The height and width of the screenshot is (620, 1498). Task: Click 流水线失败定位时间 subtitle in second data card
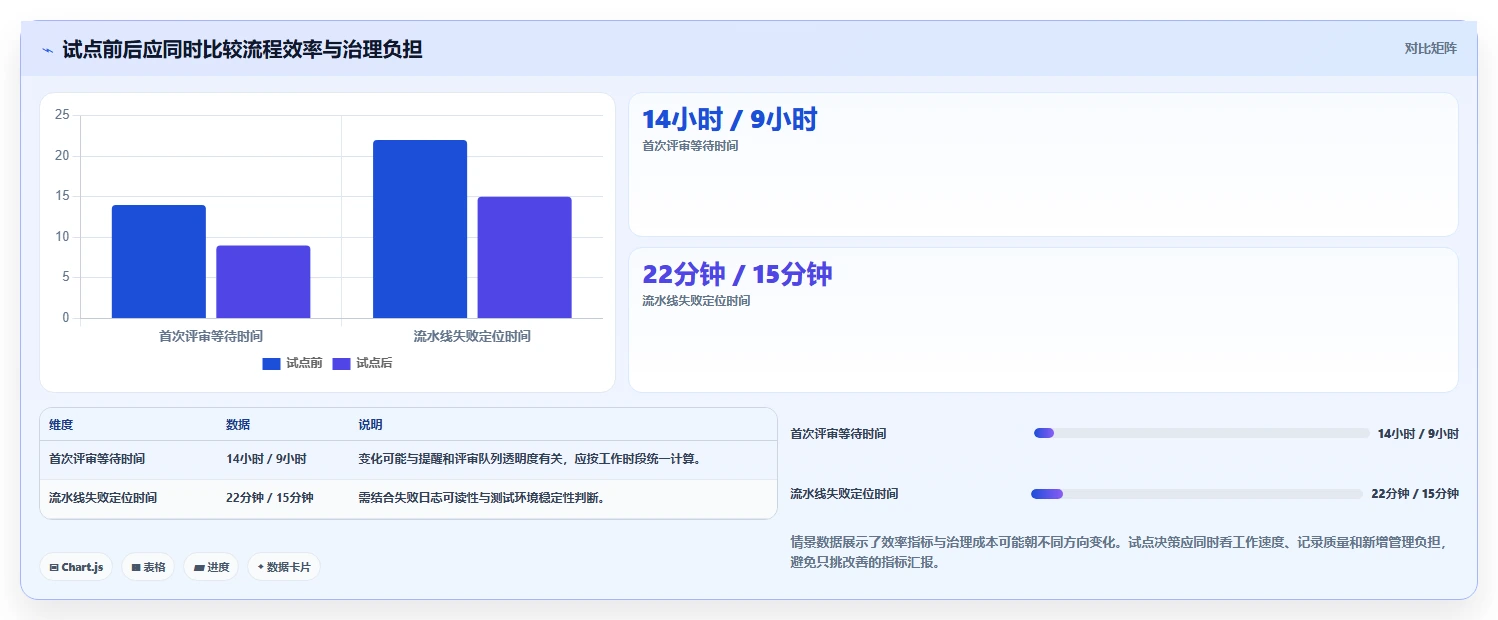coord(696,301)
